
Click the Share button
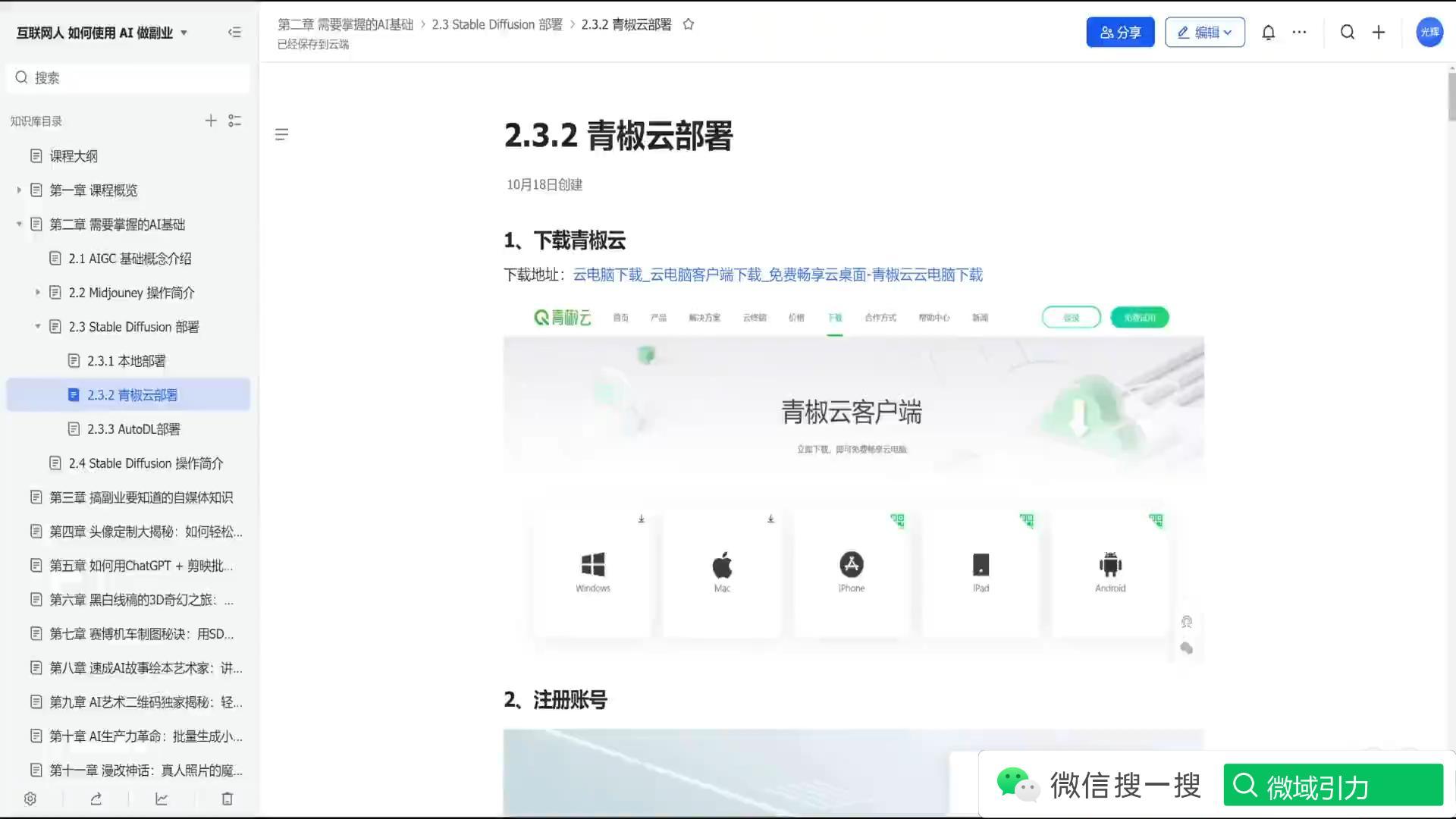[1120, 32]
